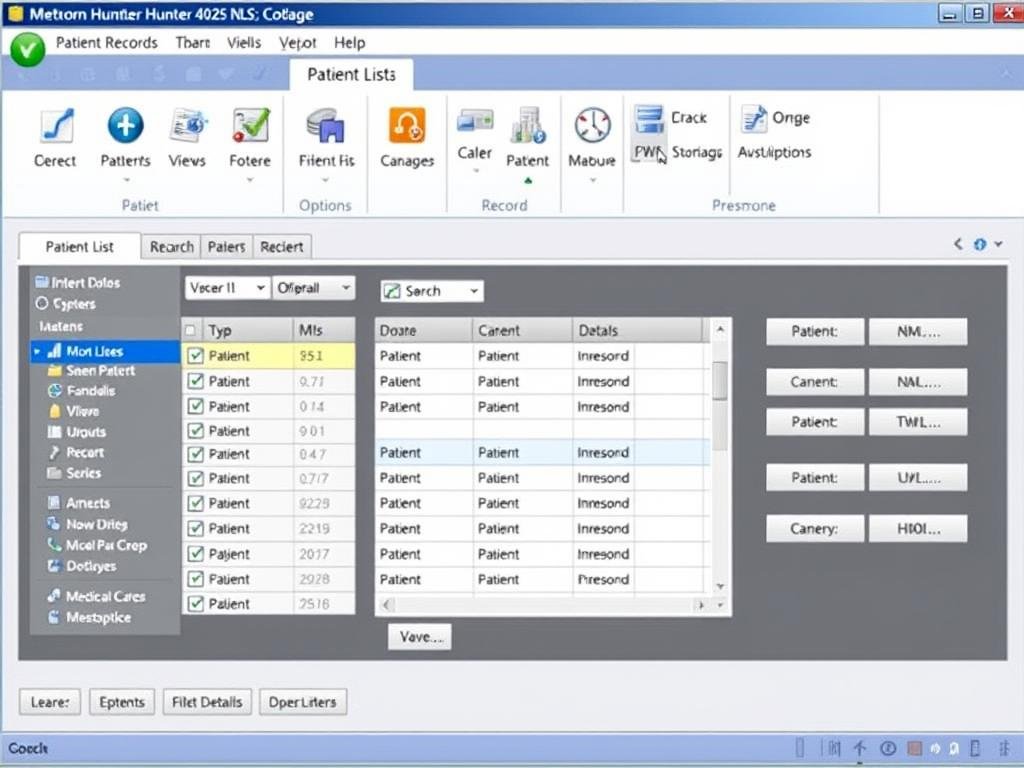The height and width of the screenshot is (768, 1024).
Task: Switch to the Rearch tab
Action: pos(171,247)
